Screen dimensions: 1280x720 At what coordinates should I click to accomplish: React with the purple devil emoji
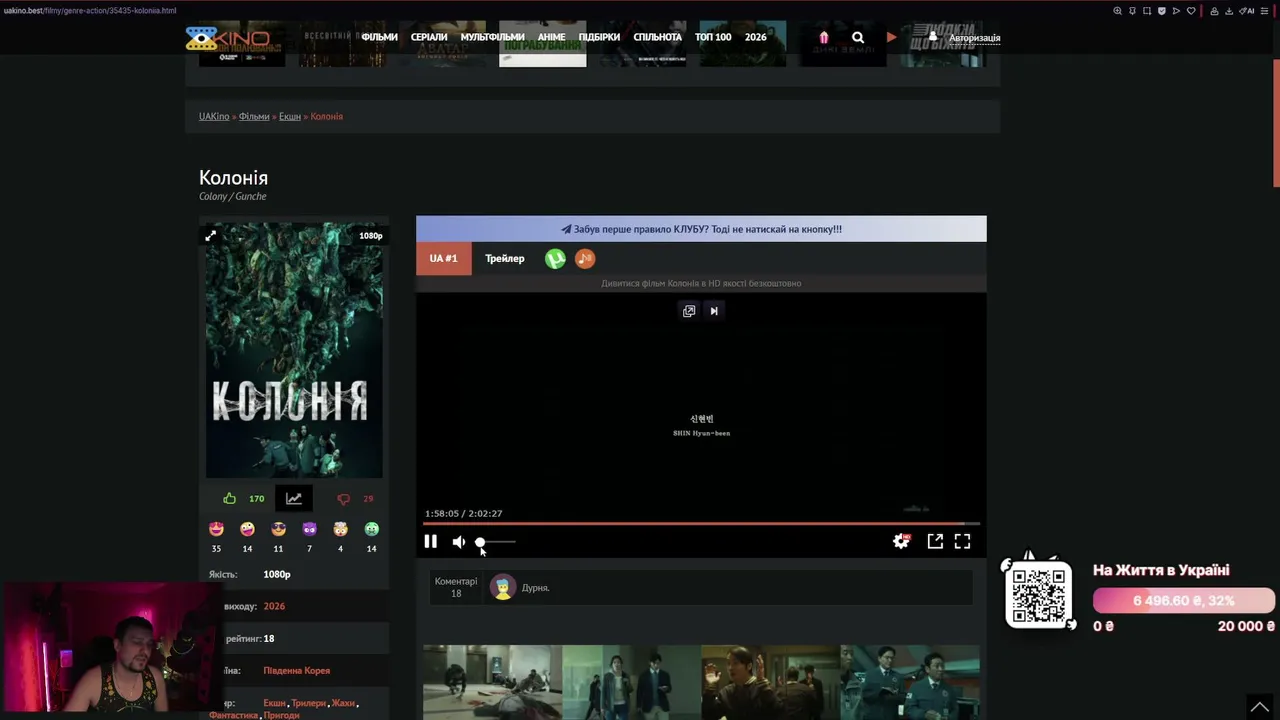pos(310,529)
